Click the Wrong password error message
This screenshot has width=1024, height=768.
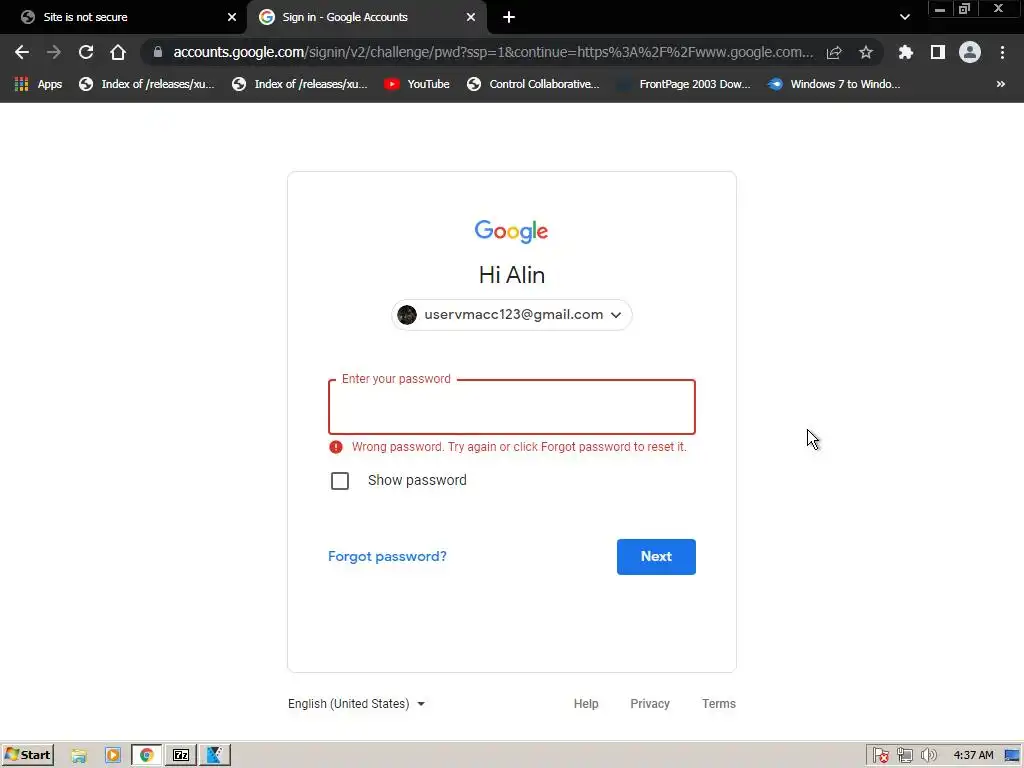pyautogui.click(x=519, y=447)
